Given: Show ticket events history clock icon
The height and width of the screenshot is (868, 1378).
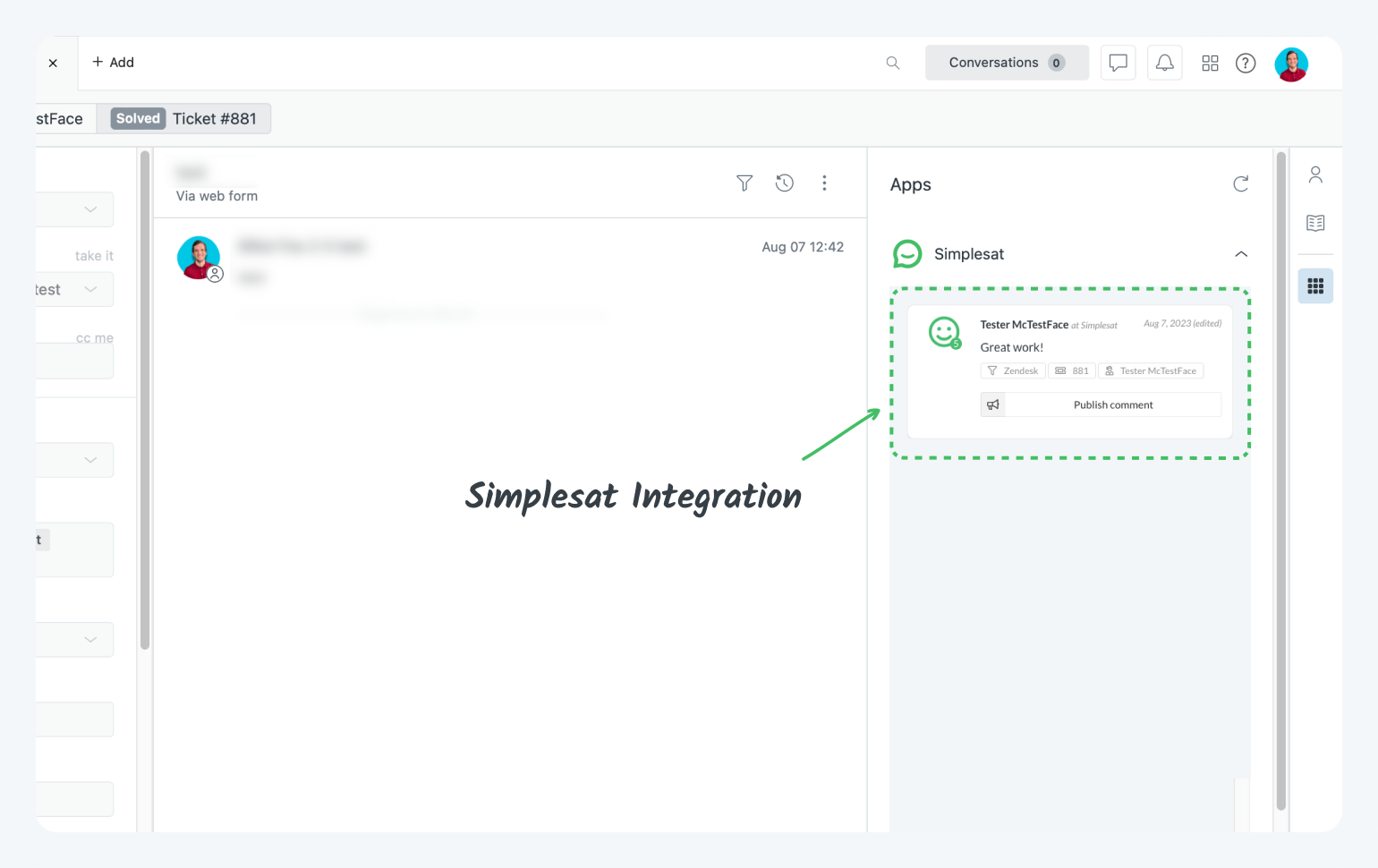Looking at the screenshot, I should [x=784, y=183].
